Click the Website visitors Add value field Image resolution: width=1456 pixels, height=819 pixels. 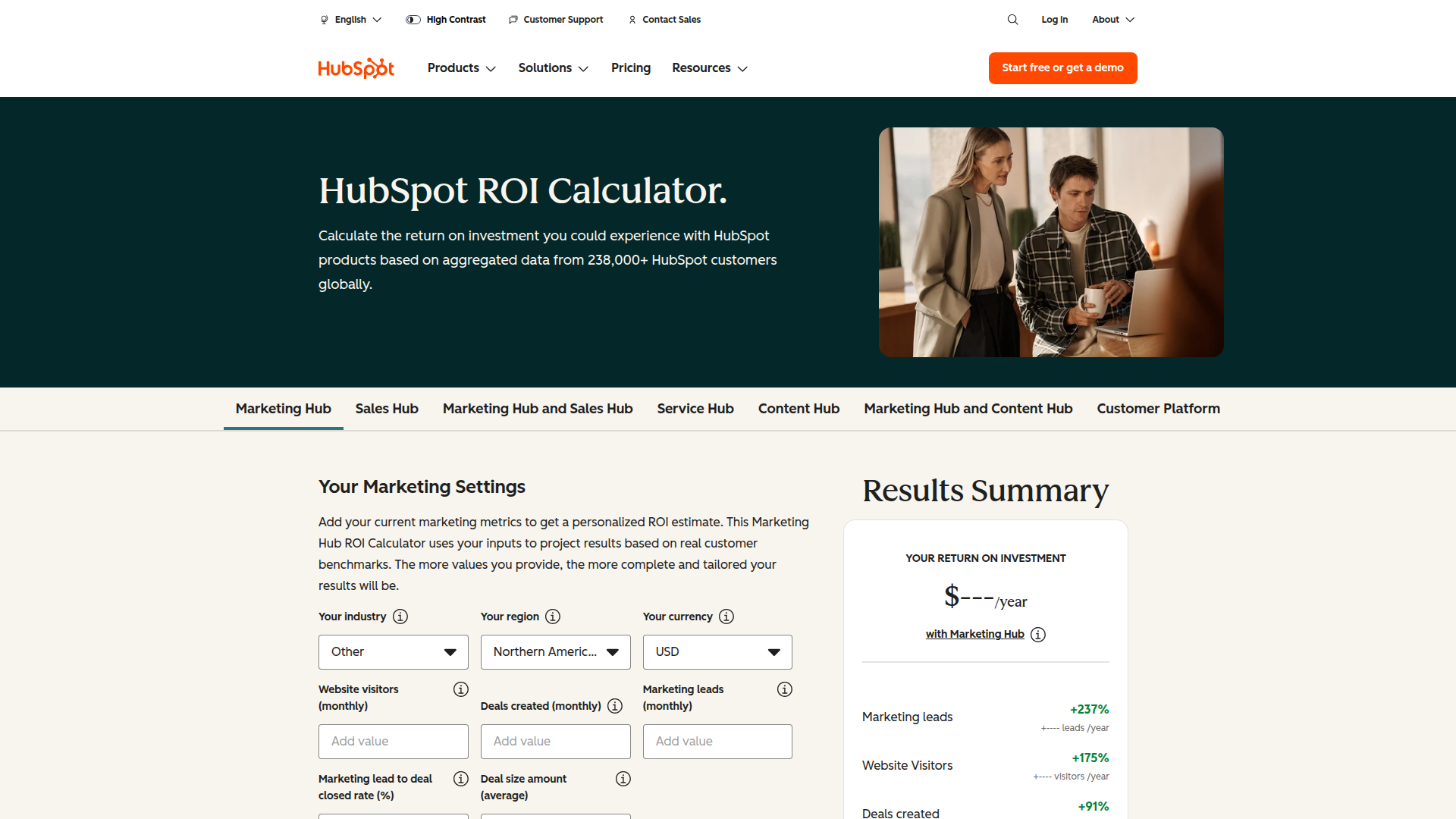tap(393, 741)
